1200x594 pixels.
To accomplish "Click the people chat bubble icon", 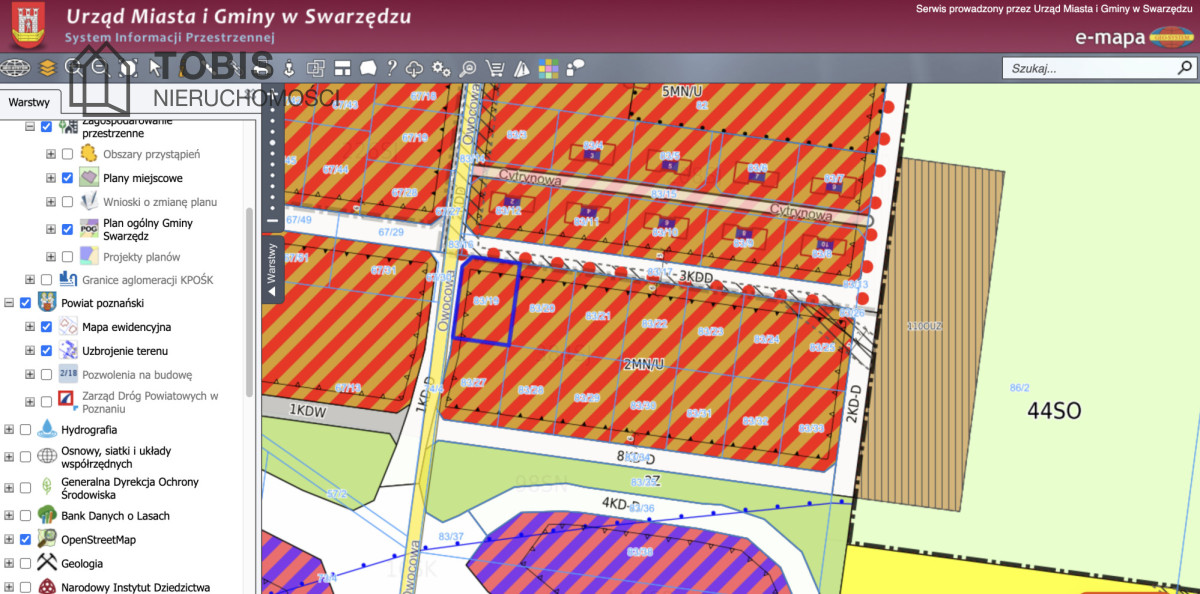I will pyautogui.click(x=575, y=68).
